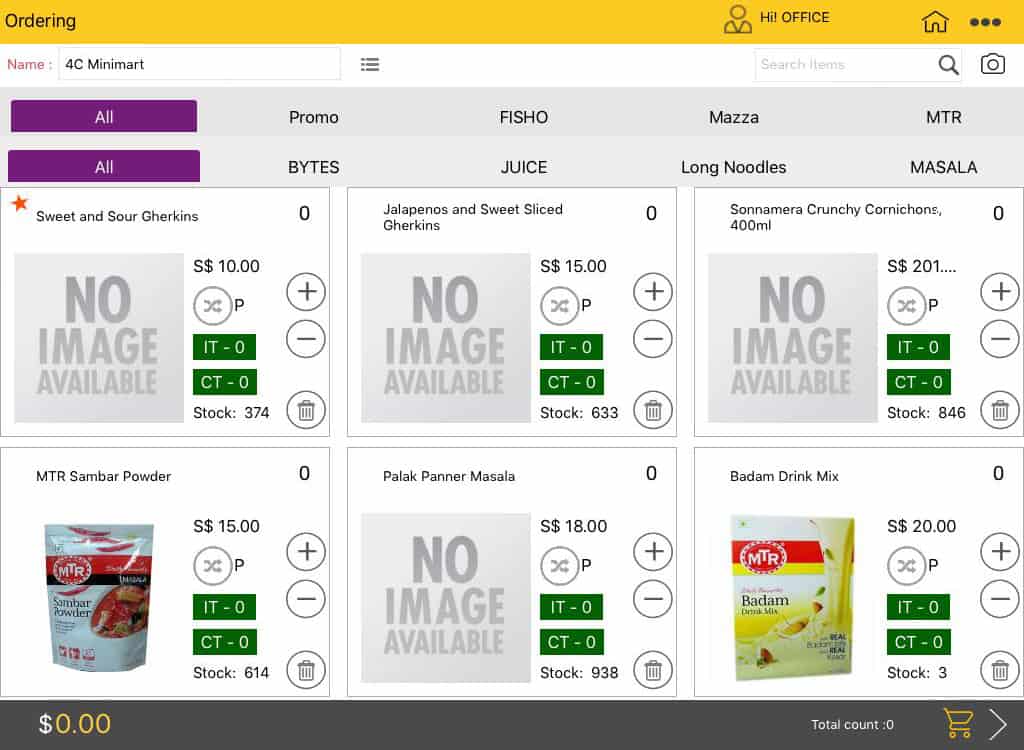The image size is (1024, 750).
Task: Tap CT - 0 button for Badam Drink Mix
Action: click(x=918, y=642)
